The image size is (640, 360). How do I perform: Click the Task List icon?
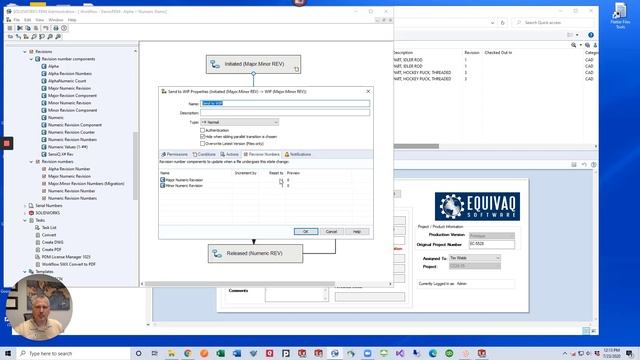(38, 228)
